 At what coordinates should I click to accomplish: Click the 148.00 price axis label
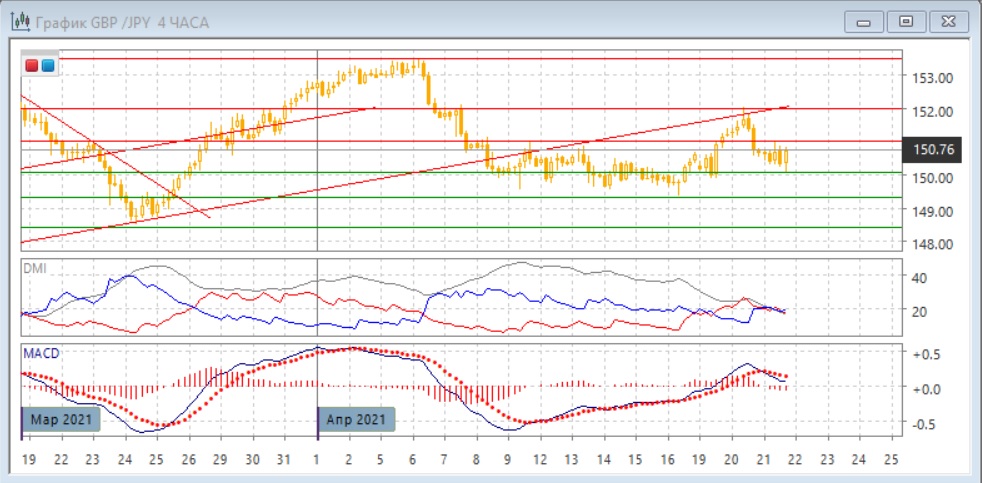pos(929,244)
